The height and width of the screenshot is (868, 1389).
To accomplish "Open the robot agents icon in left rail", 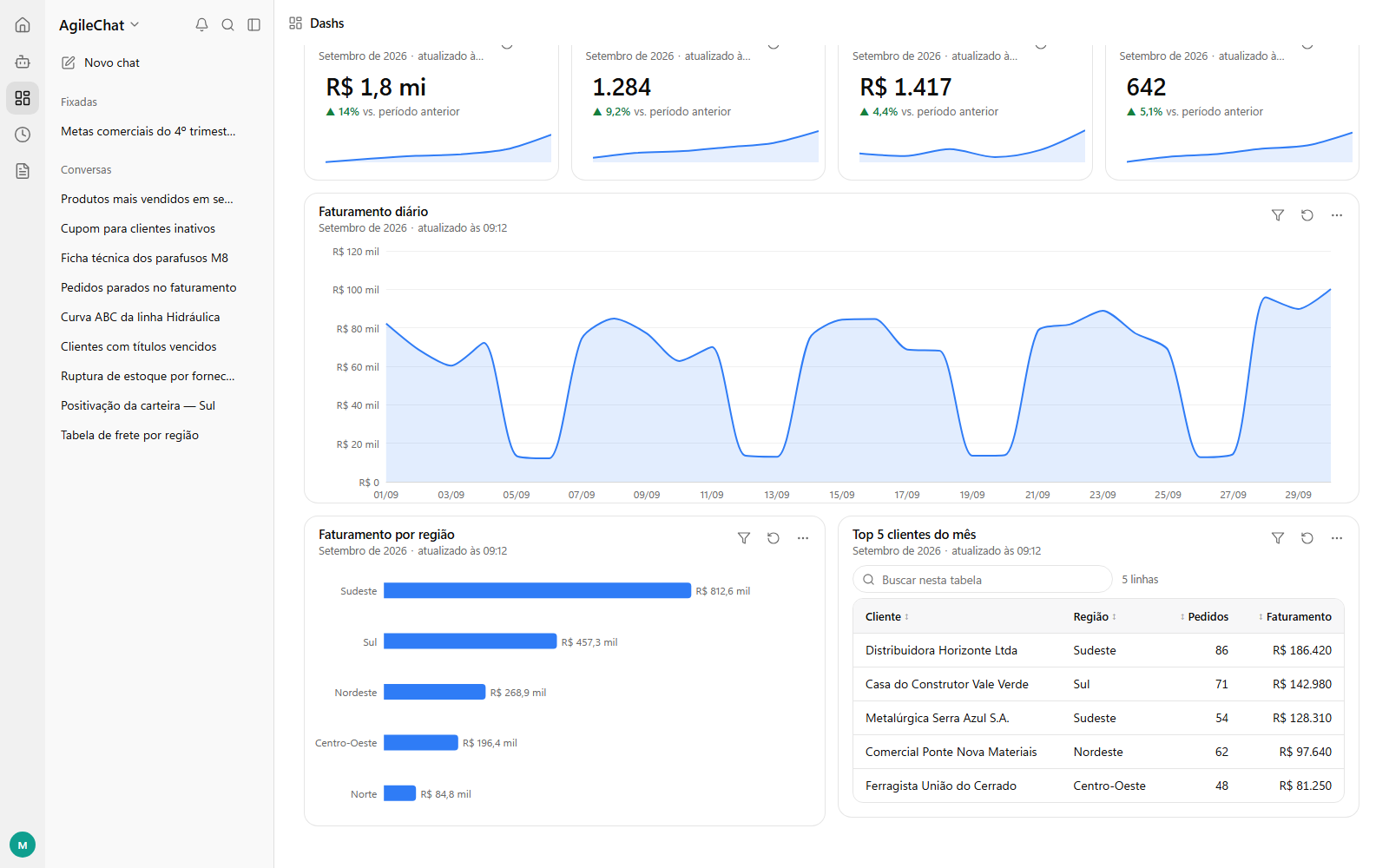I will click(23, 62).
